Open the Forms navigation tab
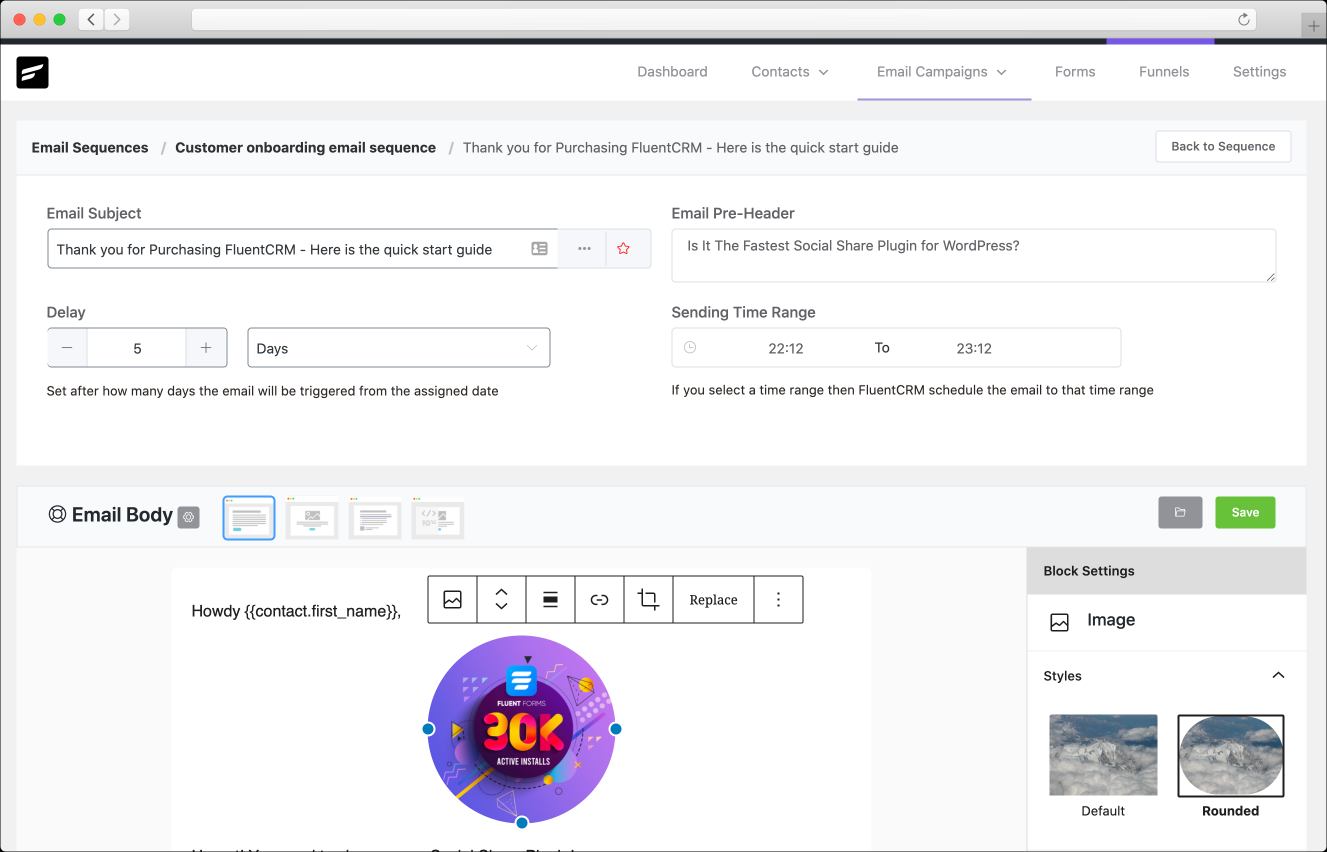Viewport: 1327px width, 852px height. pyautogui.click(x=1074, y=72)
